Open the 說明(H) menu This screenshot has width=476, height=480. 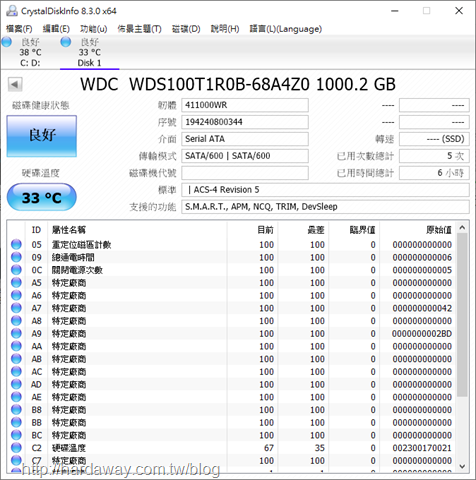tap(225, 29)
